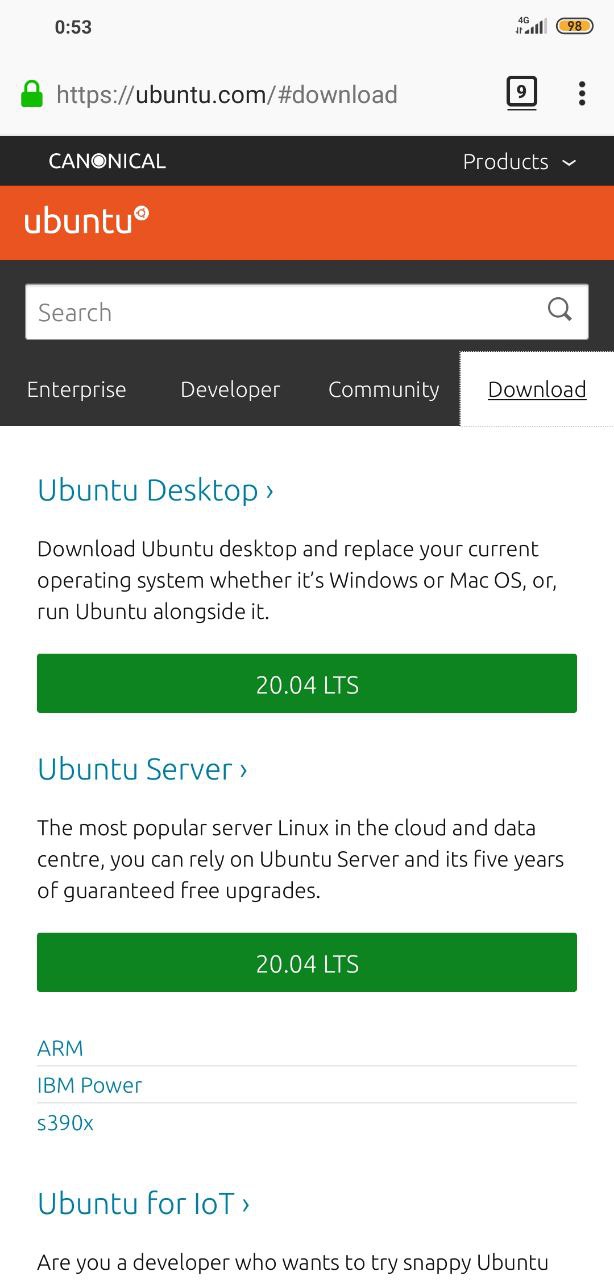Click the Canonical logo
The height and width of the screenshot is (1280, 614).
107,161
